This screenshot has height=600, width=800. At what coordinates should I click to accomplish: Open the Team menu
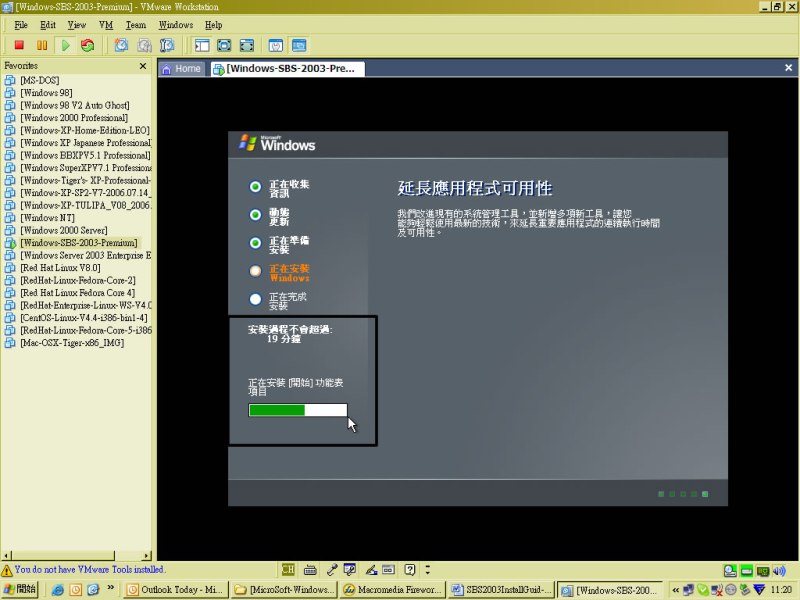coord(136,25)
